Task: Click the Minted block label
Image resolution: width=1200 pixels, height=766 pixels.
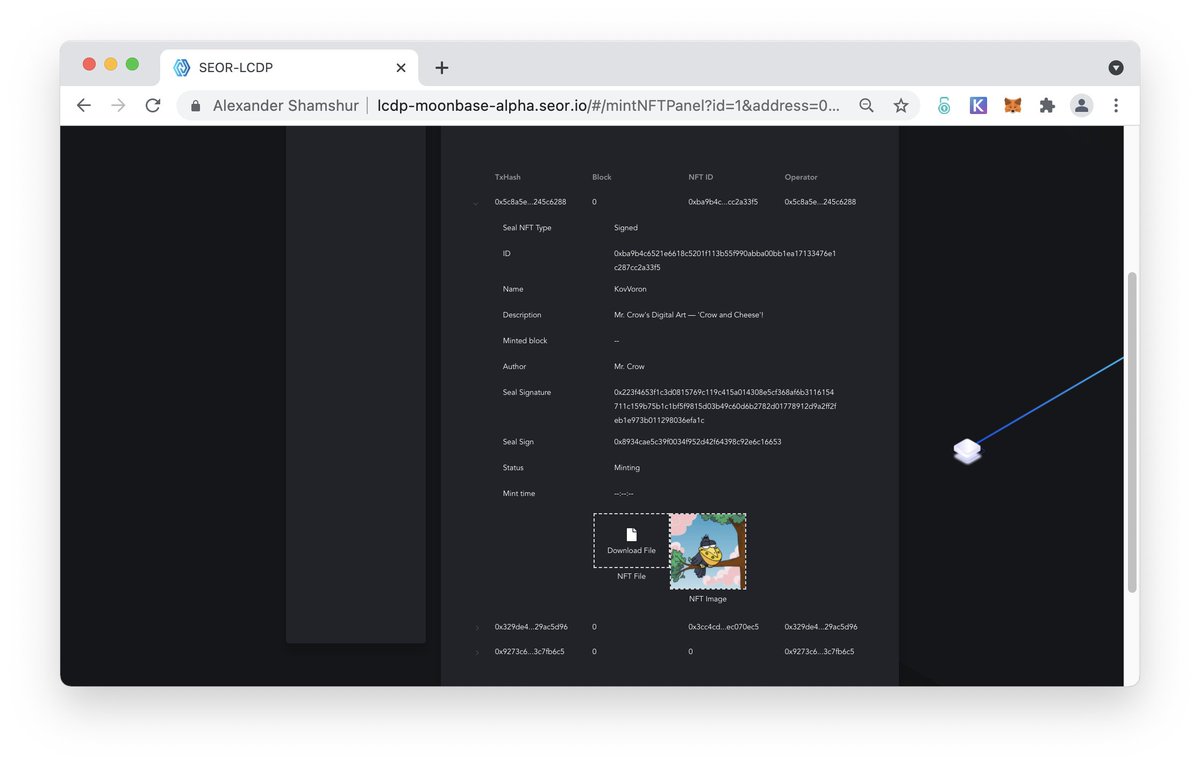Action: pyautogui.click(x=525, y=341)
